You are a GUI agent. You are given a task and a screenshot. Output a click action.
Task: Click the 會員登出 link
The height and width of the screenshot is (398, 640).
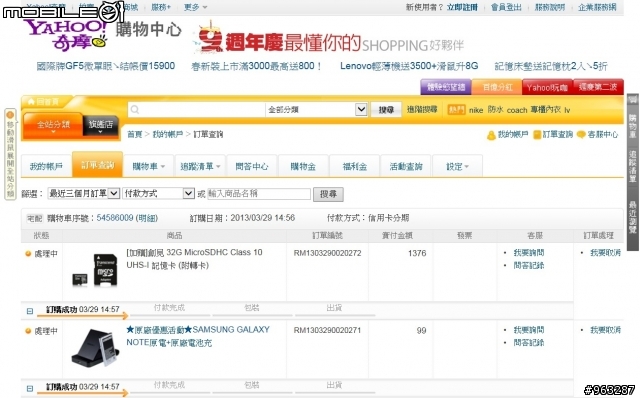pos(506,7)
